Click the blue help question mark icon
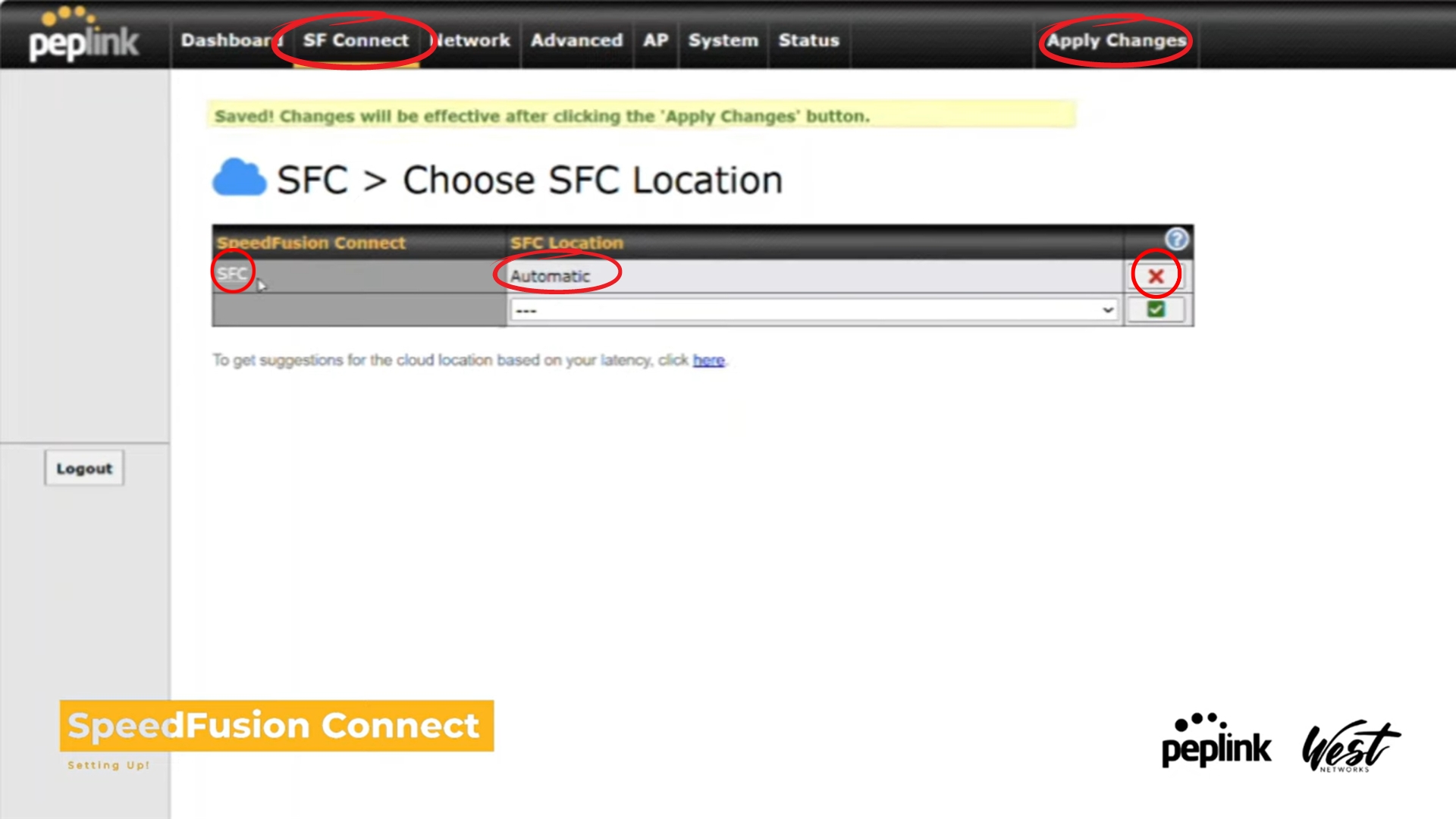1456x819 pixels. pyautogui.click(x=1176, y=240)
